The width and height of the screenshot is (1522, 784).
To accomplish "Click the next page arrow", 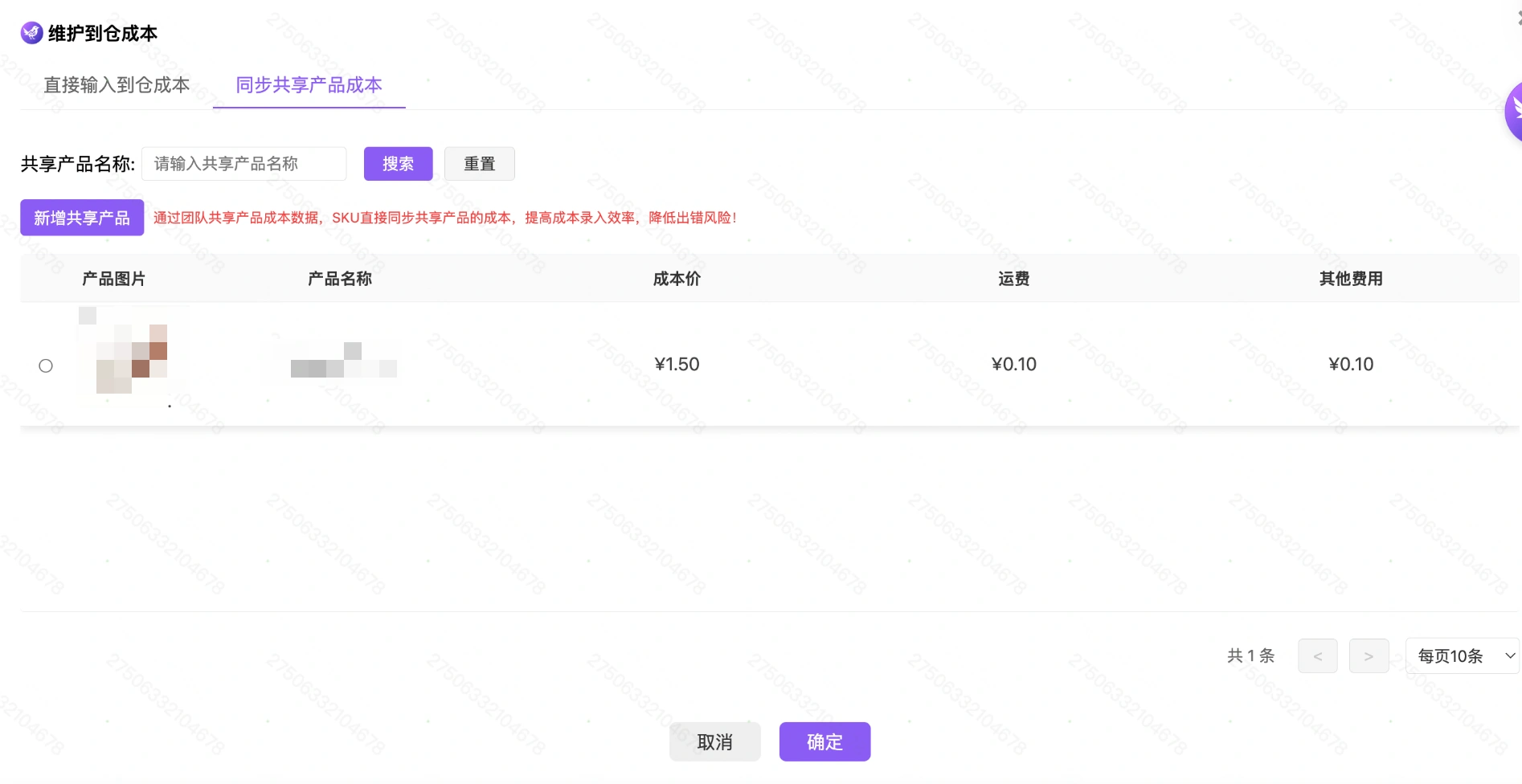I will [1369, 656].
